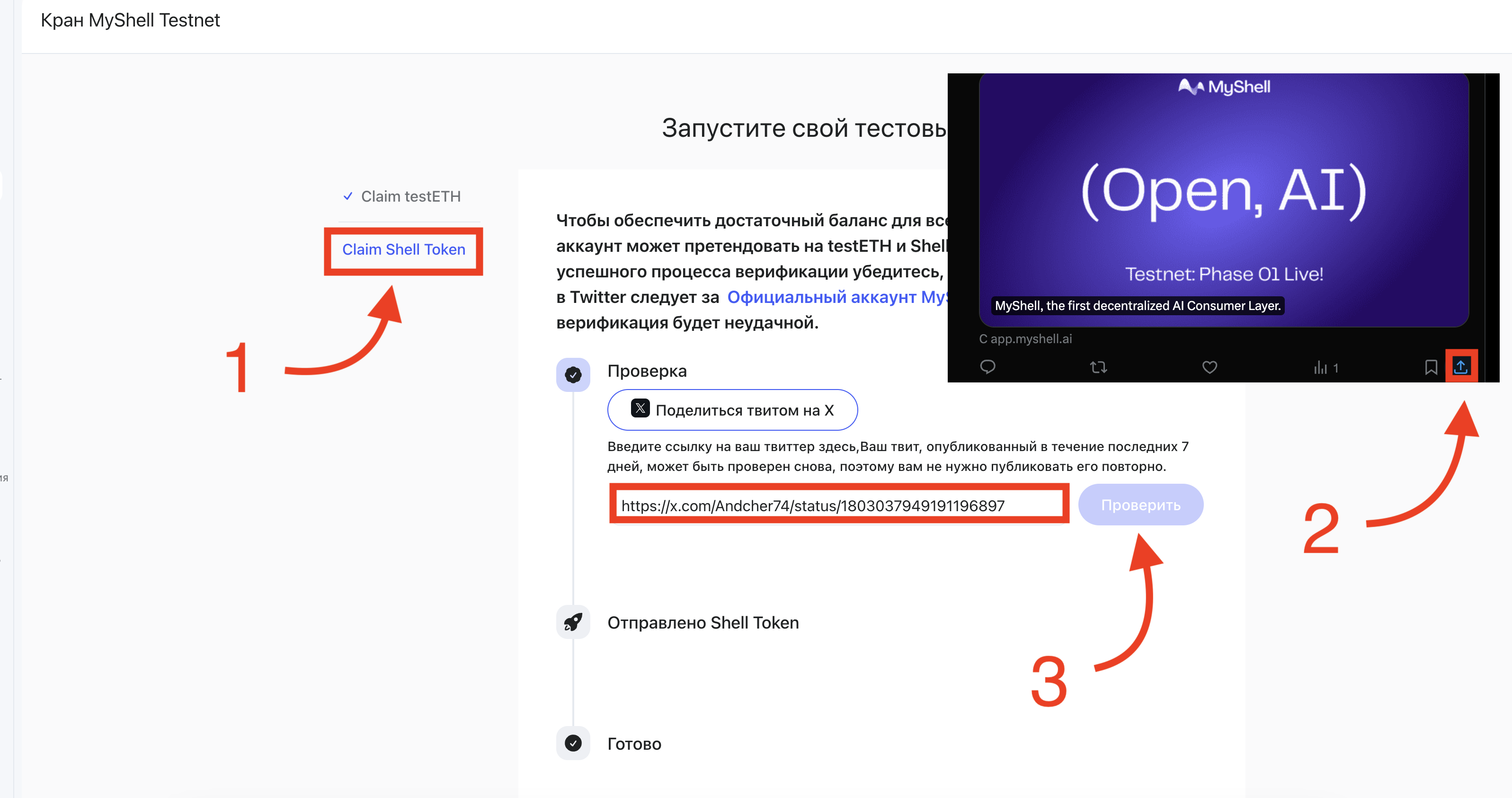Click the verification badge step icon
Viewport: 1512px width, 798px height.
click(x=573, y=374)
